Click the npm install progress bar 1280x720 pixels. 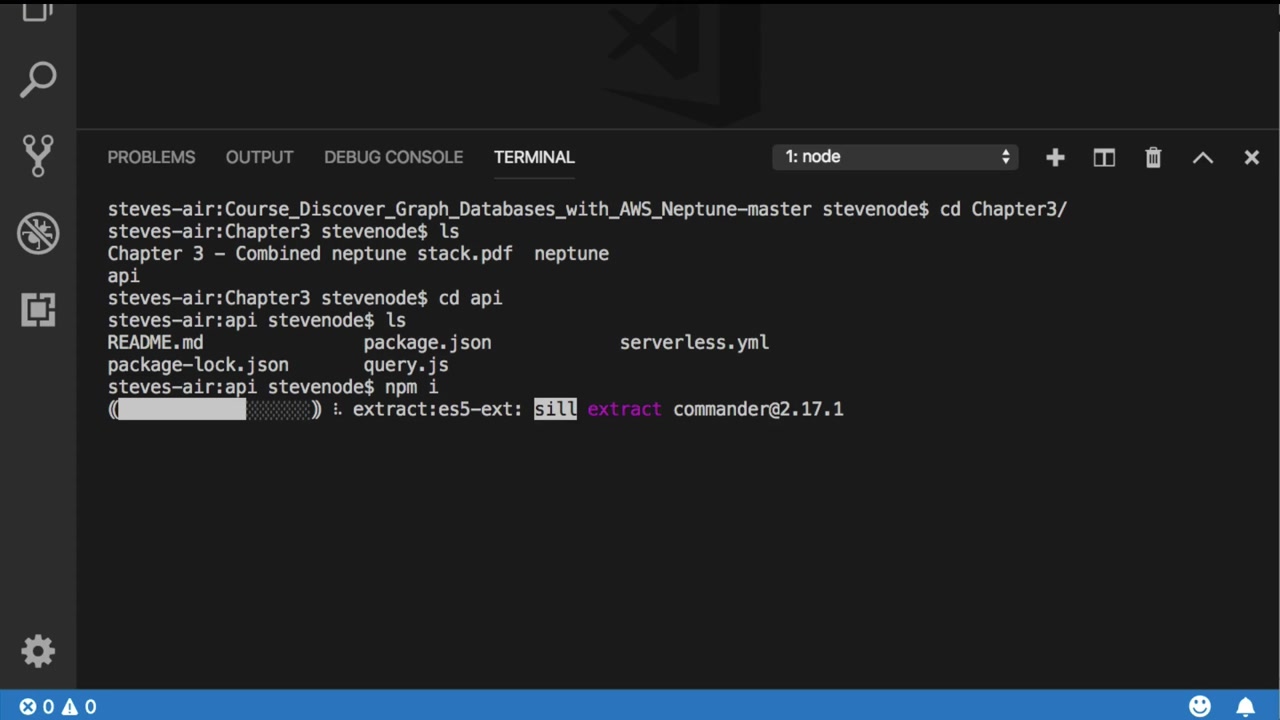pos(215,409)
